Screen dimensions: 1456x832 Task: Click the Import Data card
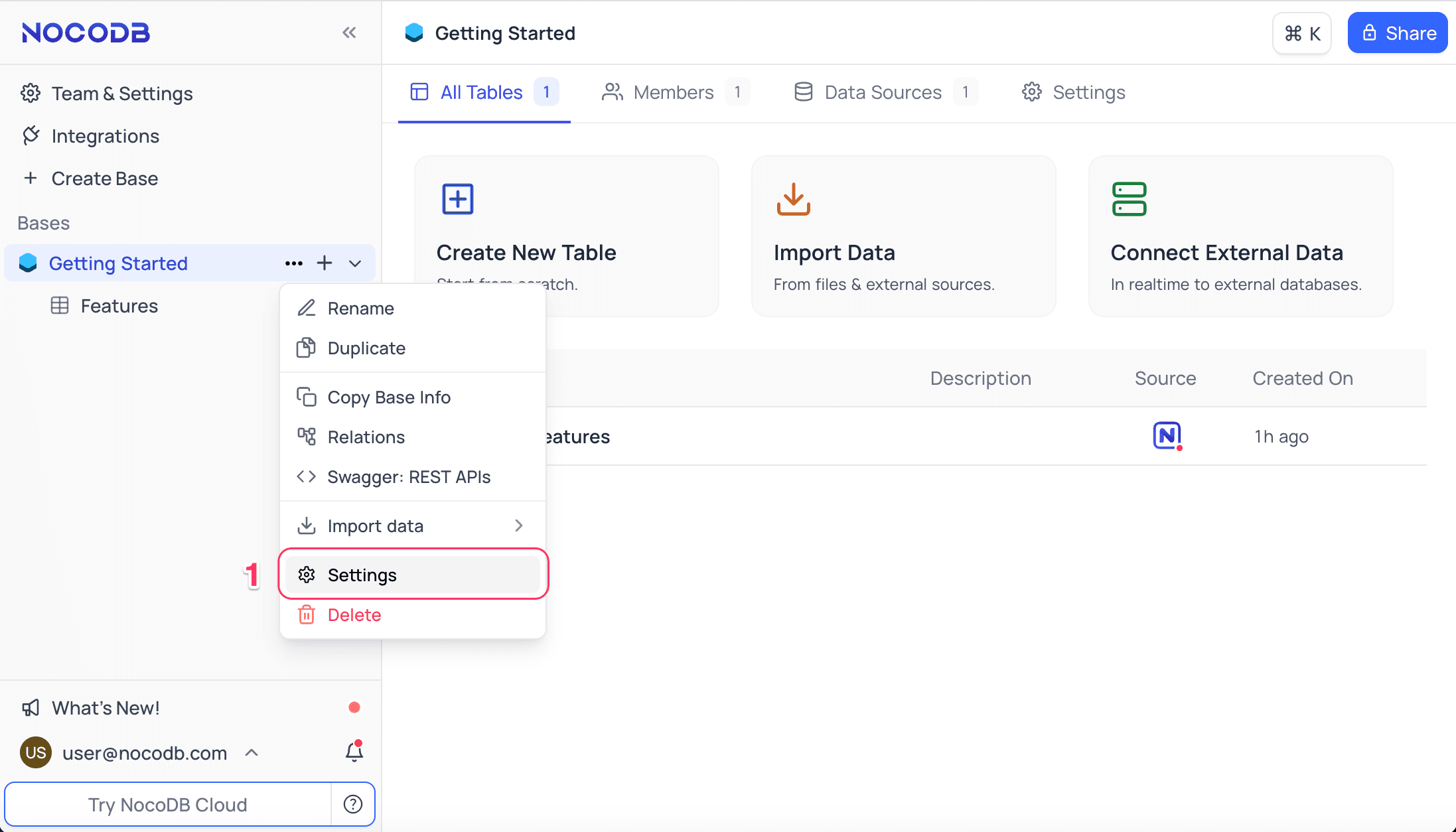[903, 236]
